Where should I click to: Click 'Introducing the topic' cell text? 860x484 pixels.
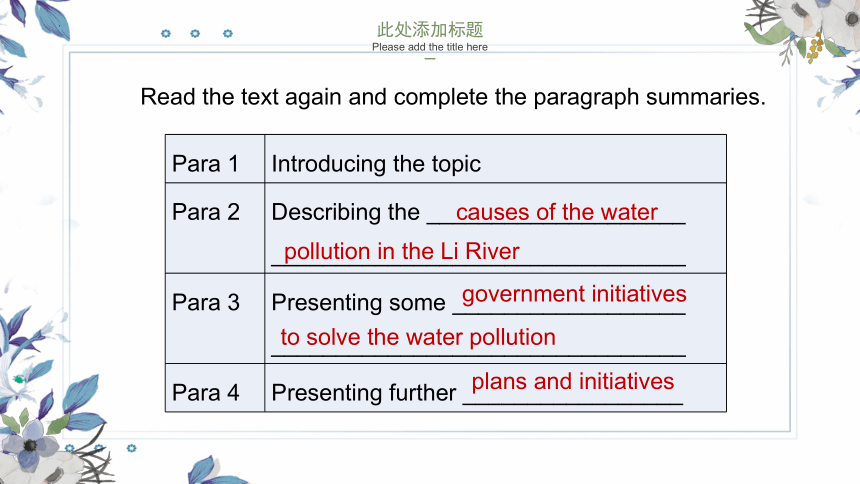tap(376, 164)
